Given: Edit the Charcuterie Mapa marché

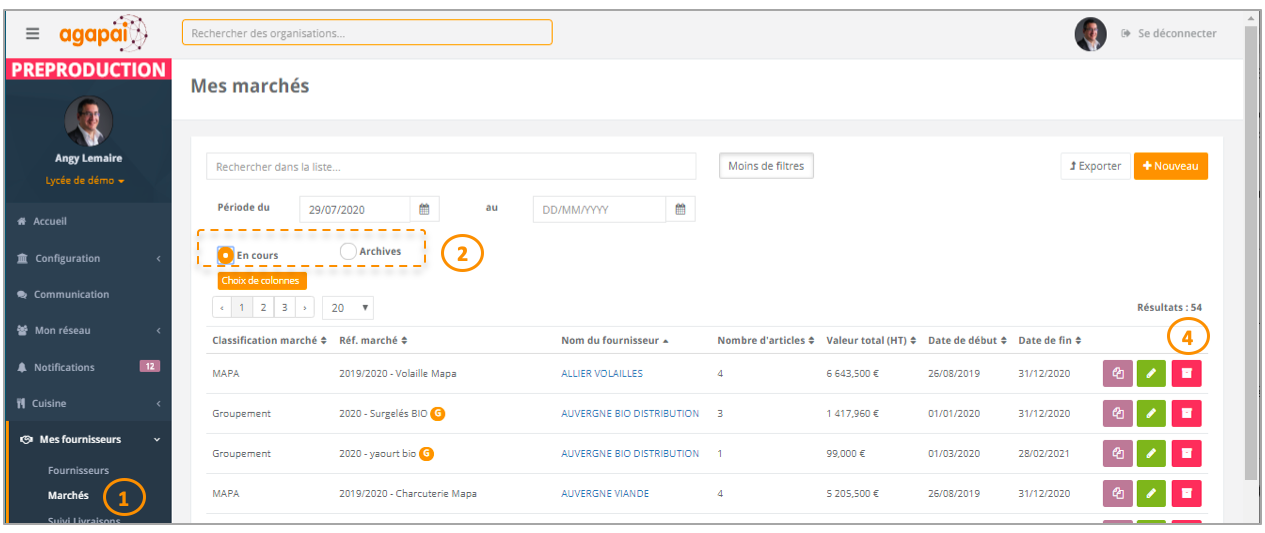Looking at the screenshot, I should click(1152, 493).
